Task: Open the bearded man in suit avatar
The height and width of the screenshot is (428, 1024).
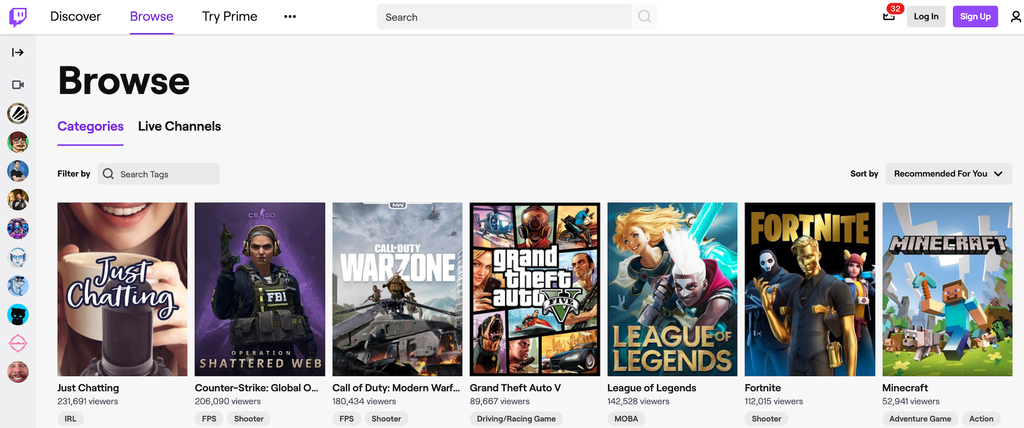Action: coord(18,199)
